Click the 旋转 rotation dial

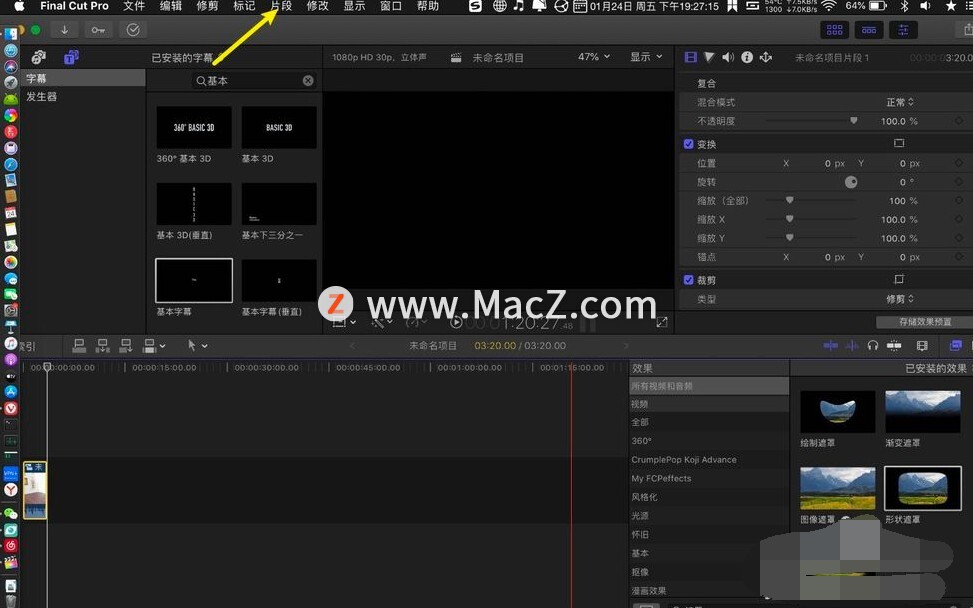851,182
